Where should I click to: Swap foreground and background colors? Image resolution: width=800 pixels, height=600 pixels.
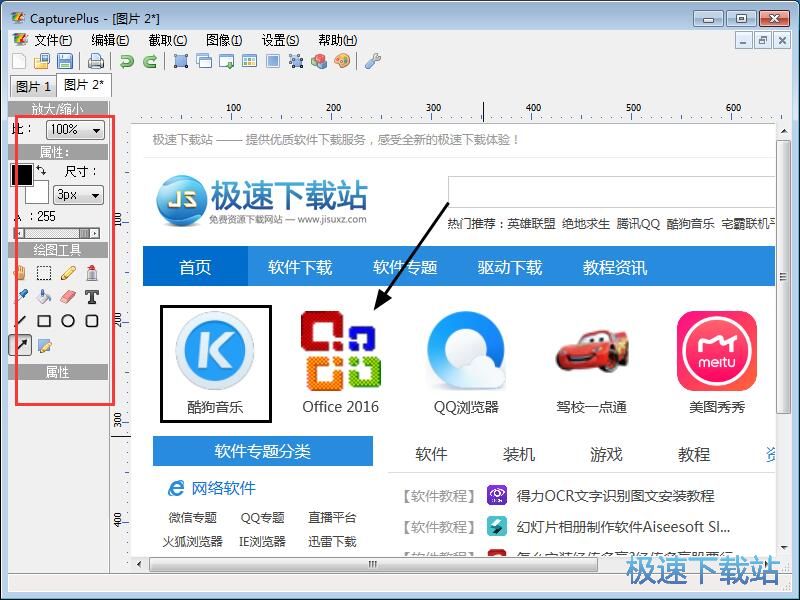coord(41,171)
